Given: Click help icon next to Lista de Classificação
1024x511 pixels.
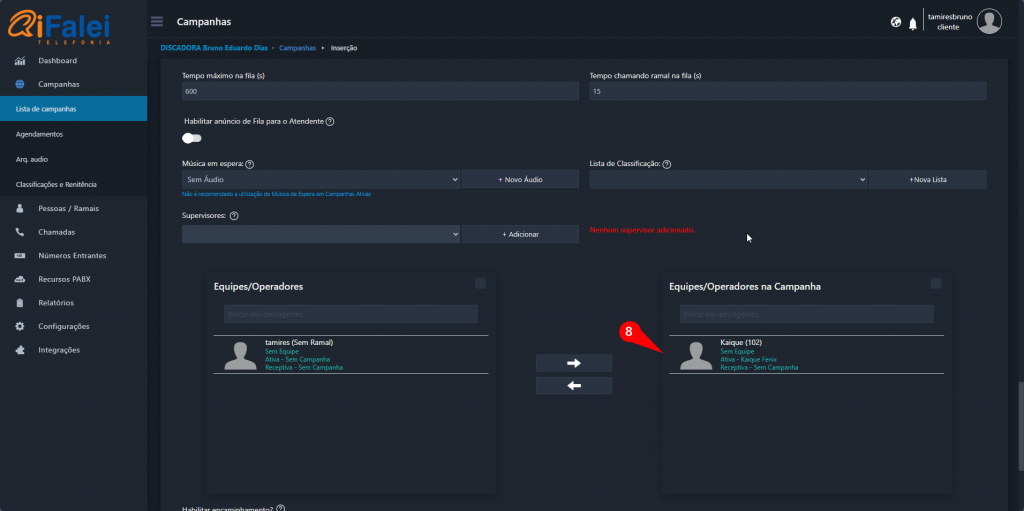Looking at the screenshot, I should pos(667,165).
